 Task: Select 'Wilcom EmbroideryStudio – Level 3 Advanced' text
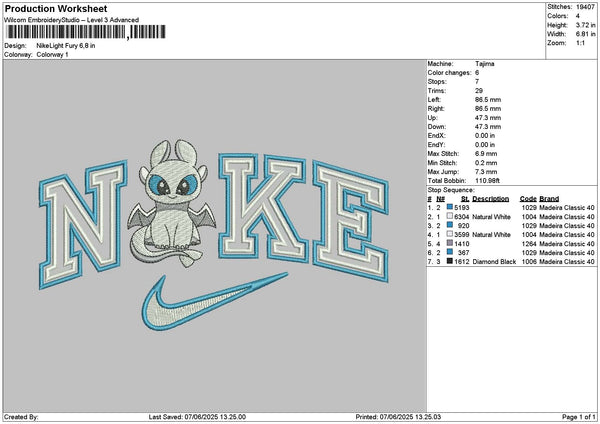(x=72, y=20)
